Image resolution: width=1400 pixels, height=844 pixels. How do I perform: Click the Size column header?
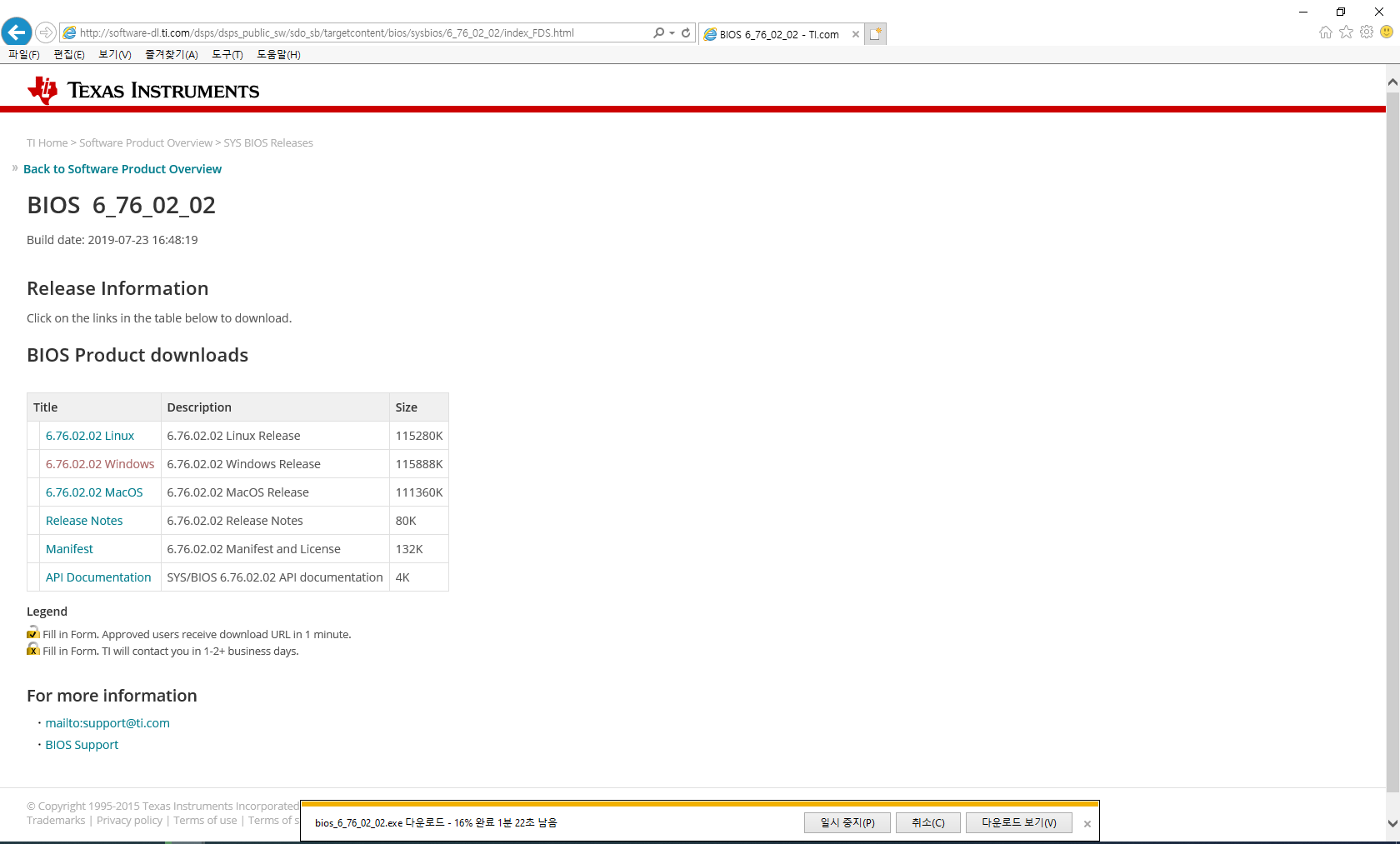pyautogui.click(x=419, y=407)
